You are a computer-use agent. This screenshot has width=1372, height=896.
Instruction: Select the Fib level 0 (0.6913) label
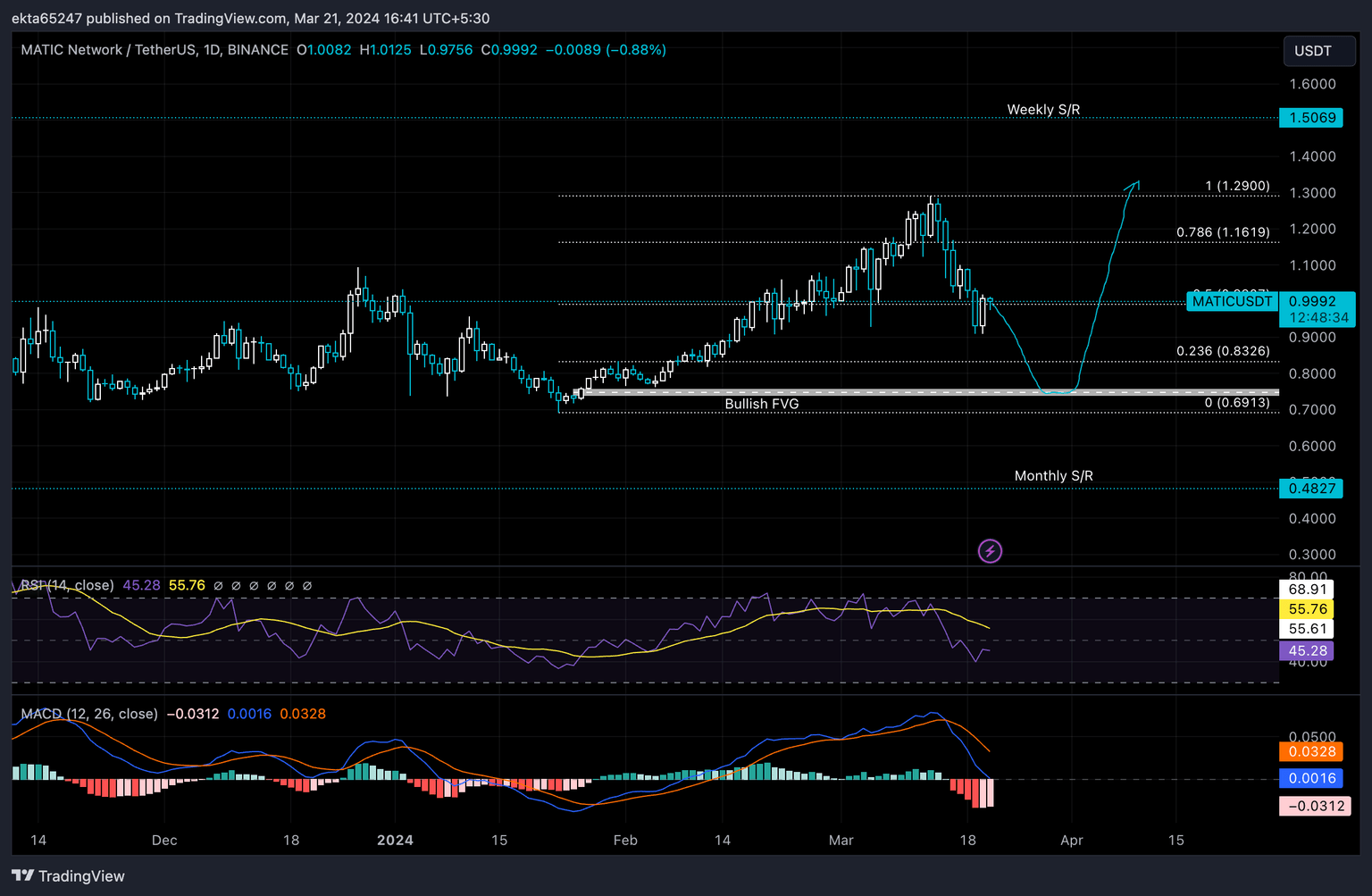click(1237, 403)
